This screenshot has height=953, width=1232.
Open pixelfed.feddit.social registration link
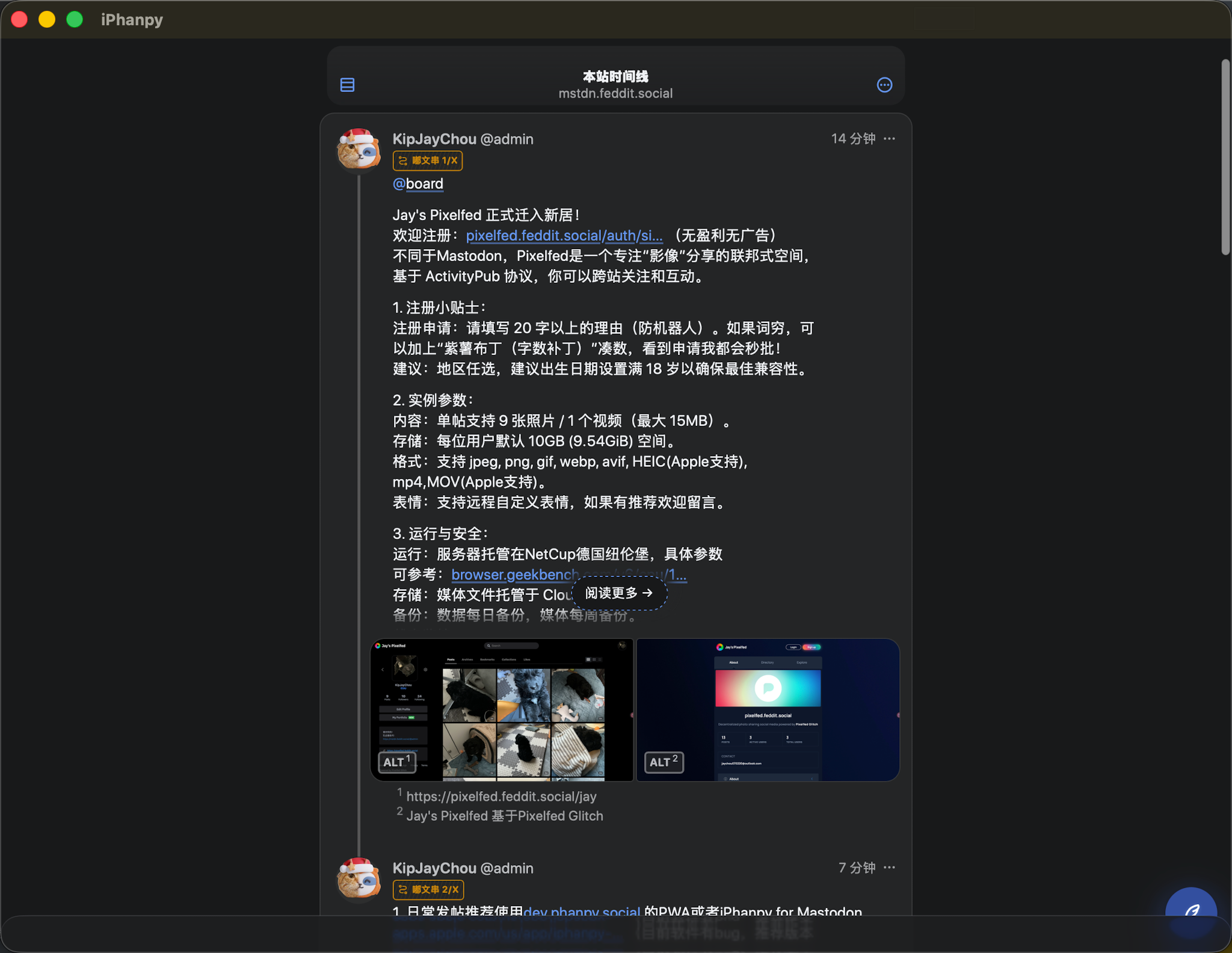coord(564,235)
